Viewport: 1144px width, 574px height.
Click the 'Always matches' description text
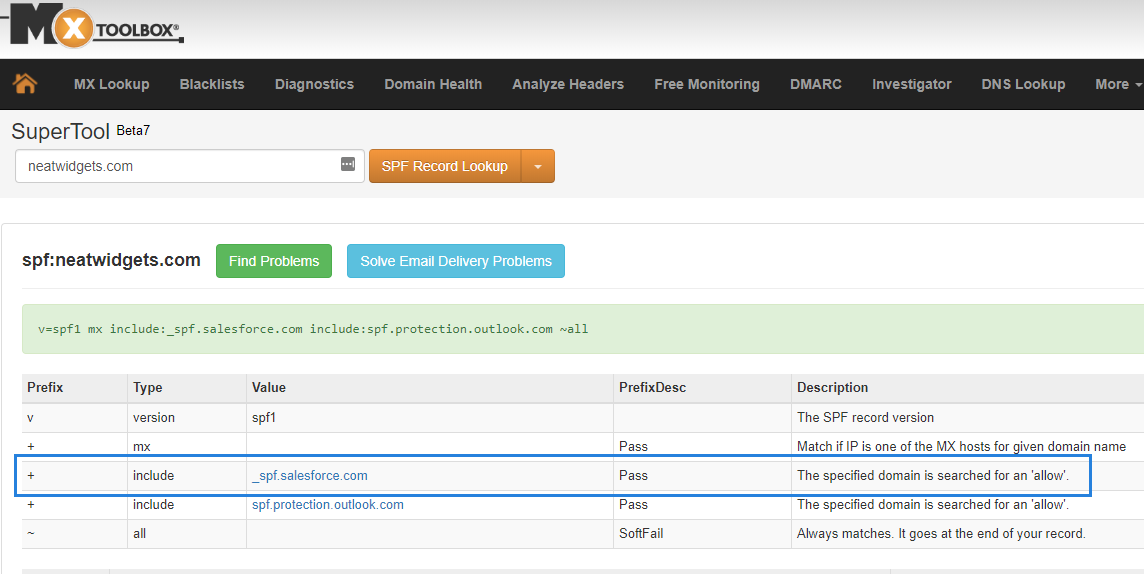pyautogui.click(x=941, y=534)
